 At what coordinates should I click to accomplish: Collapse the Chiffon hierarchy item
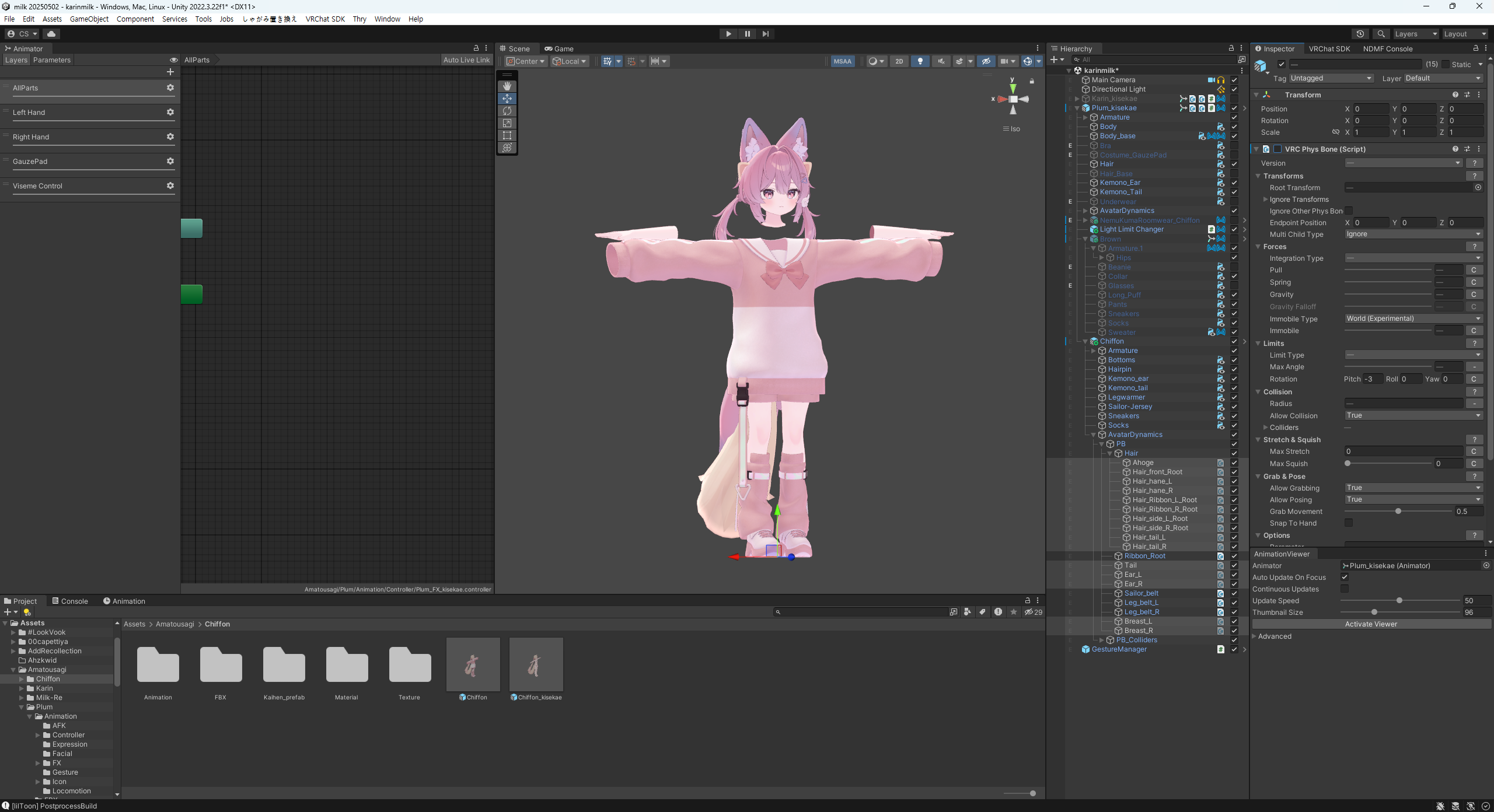click(1085, 341)
